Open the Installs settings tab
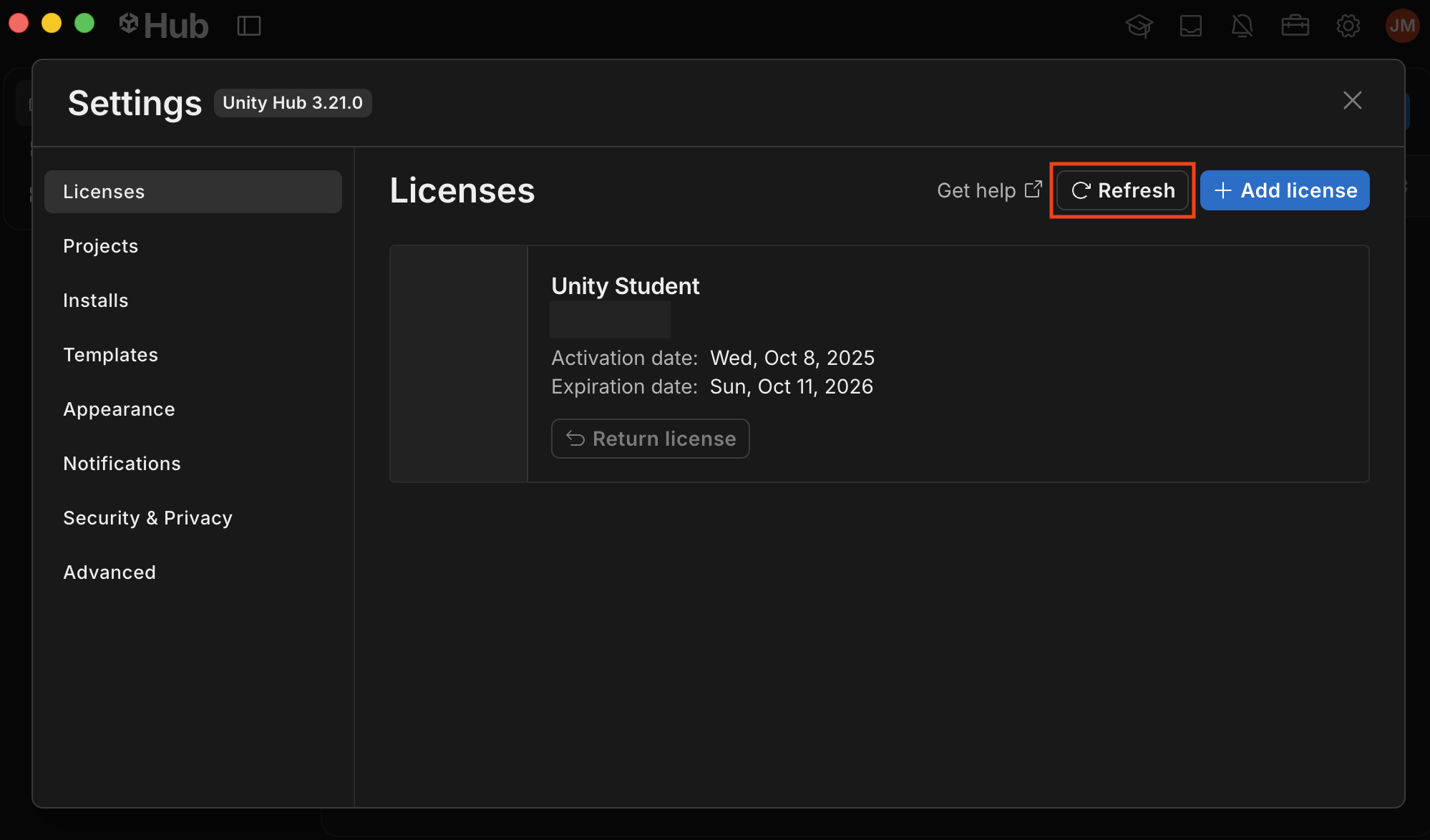This screenshot has width=1430, height=840. pos(193,301)
